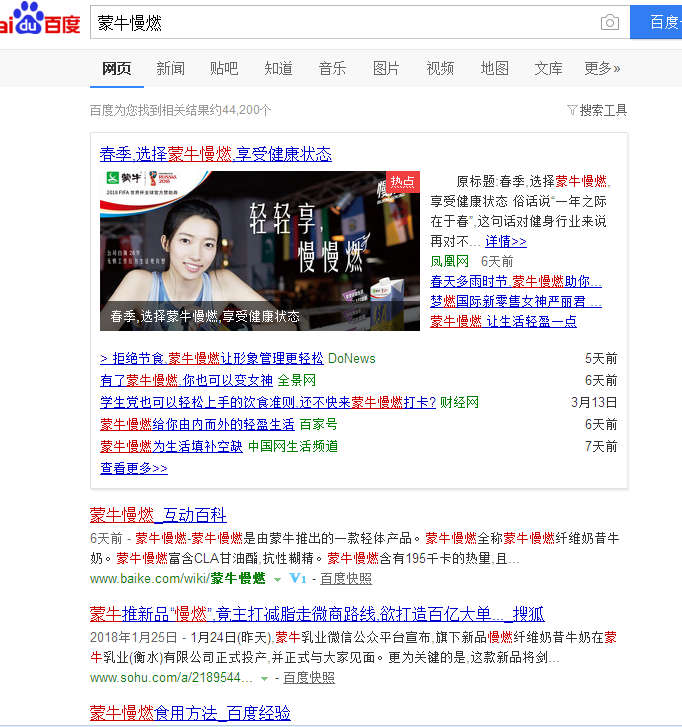
Task: Click the 中国网生活频道 source label
Action: coord(293,446)
